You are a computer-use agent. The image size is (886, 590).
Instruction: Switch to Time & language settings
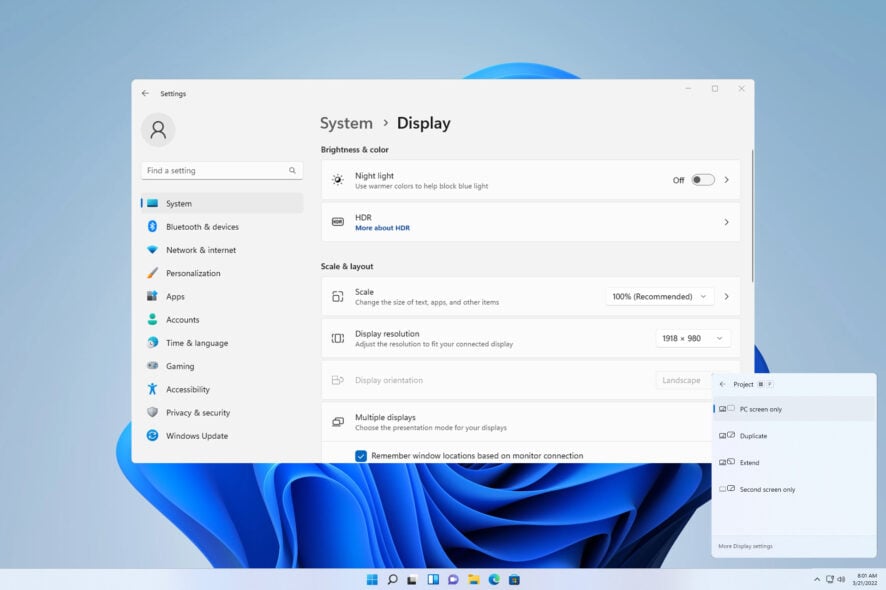pos(222,343)
